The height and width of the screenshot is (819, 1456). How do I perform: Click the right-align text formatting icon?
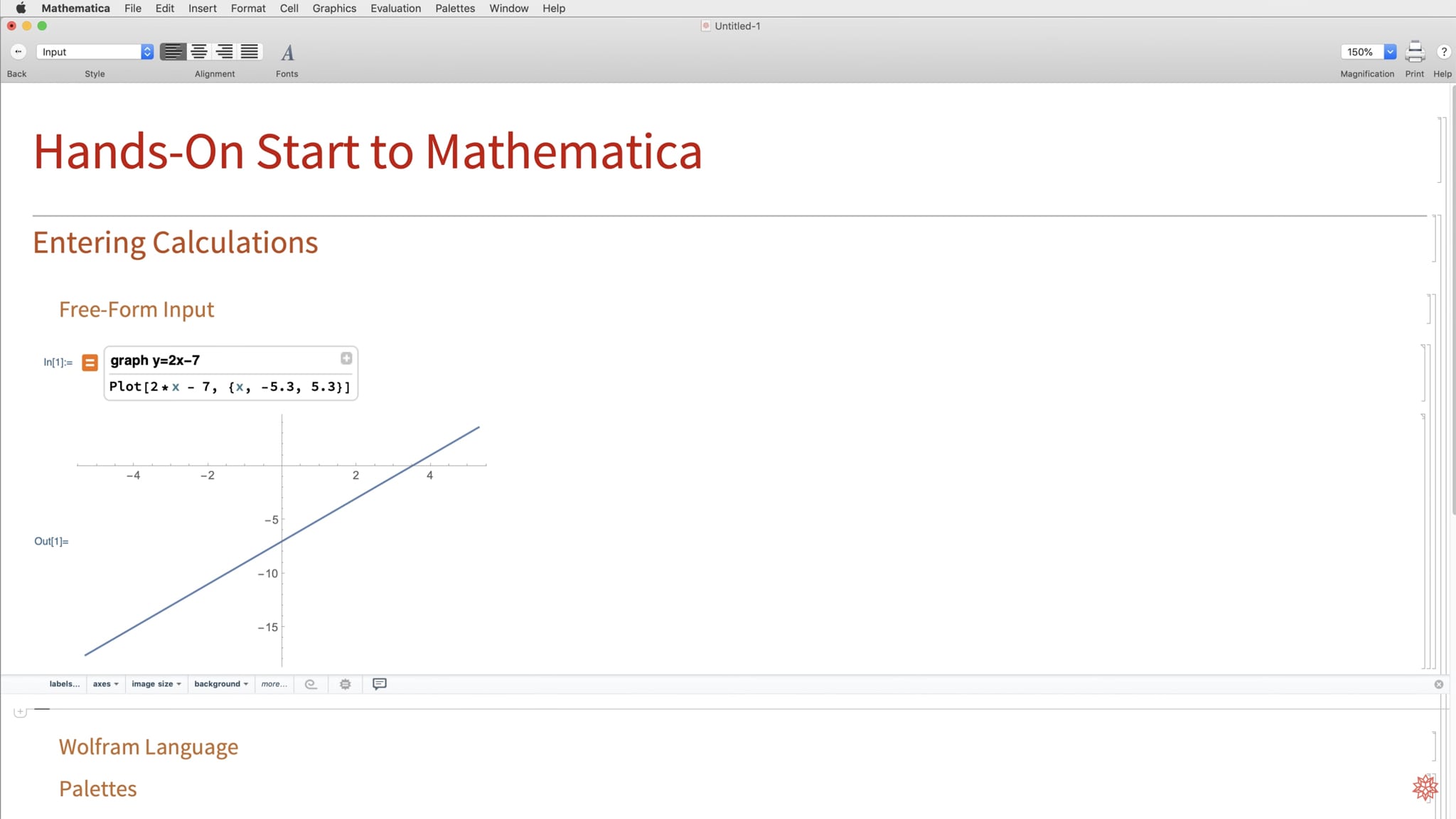(224, 52)
